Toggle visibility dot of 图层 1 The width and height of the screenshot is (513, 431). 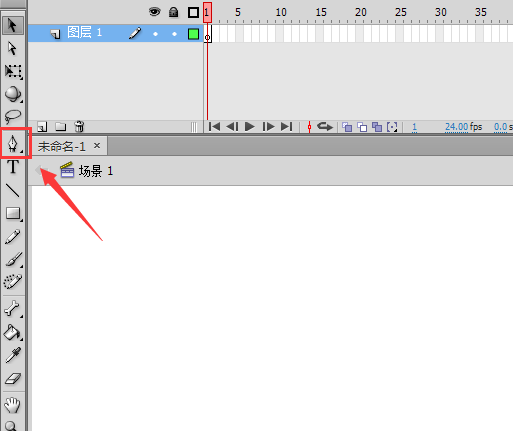coord(155,34)
